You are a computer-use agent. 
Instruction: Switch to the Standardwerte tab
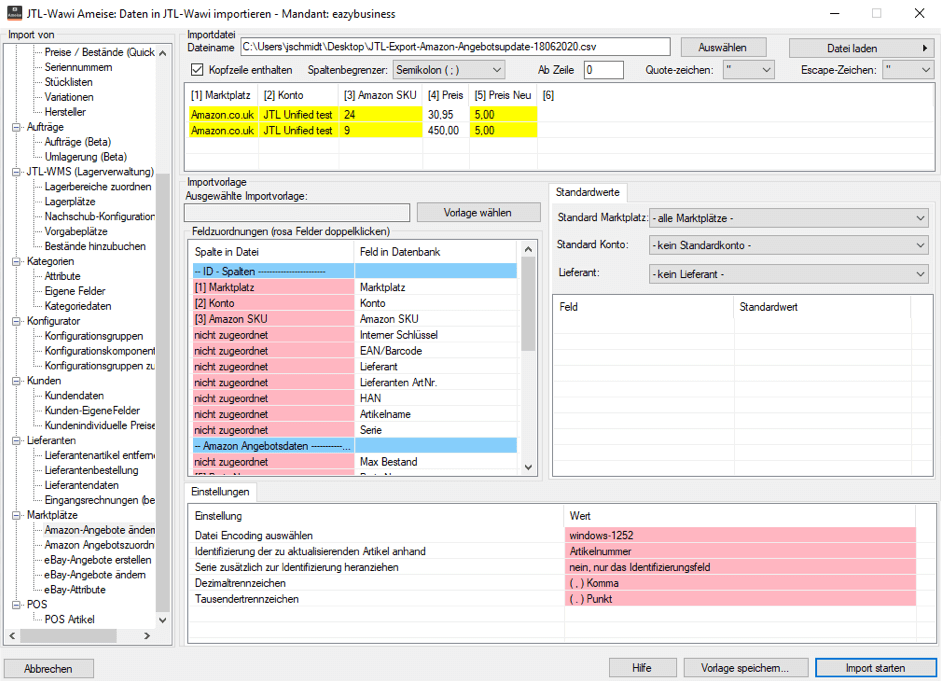coord(588,192)
